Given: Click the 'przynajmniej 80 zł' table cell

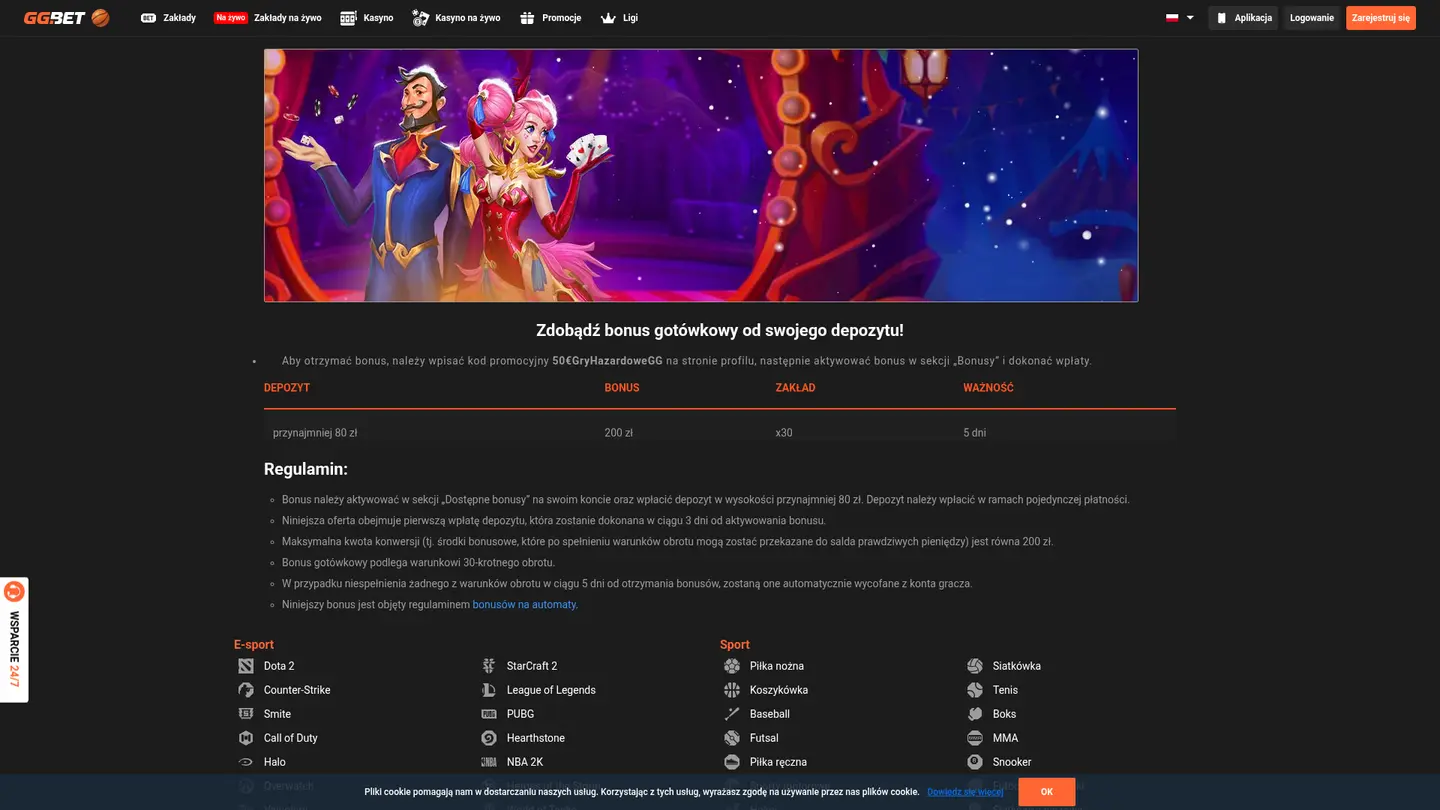Looking at the screenshot, I should [315, 433].
